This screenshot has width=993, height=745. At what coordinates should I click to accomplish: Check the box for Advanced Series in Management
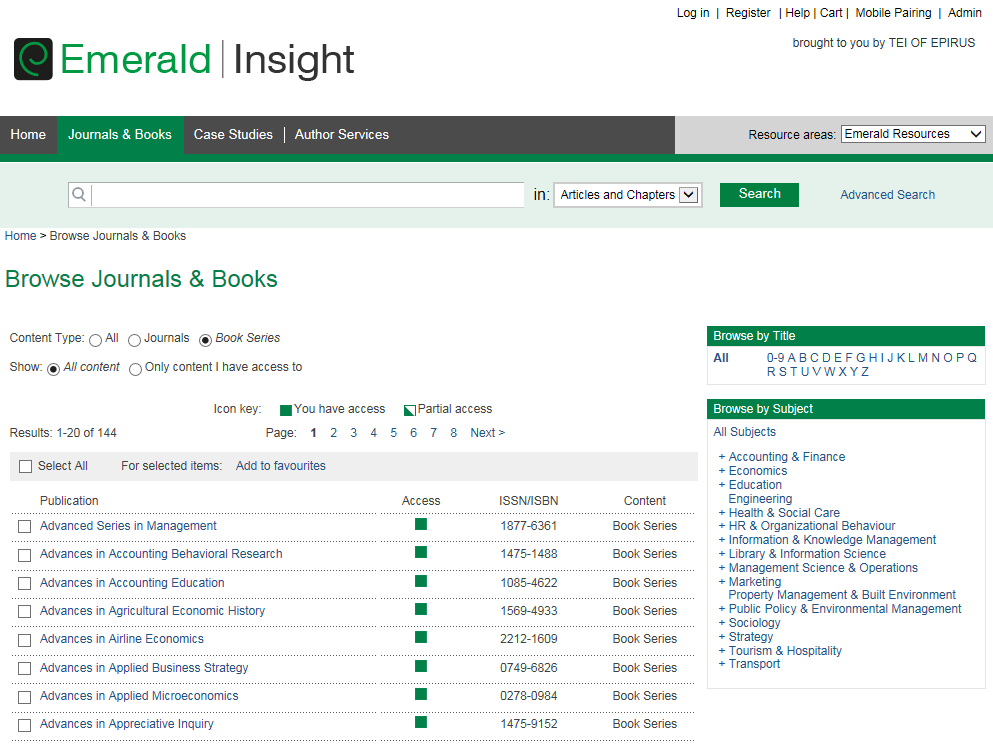click(25, 526)
